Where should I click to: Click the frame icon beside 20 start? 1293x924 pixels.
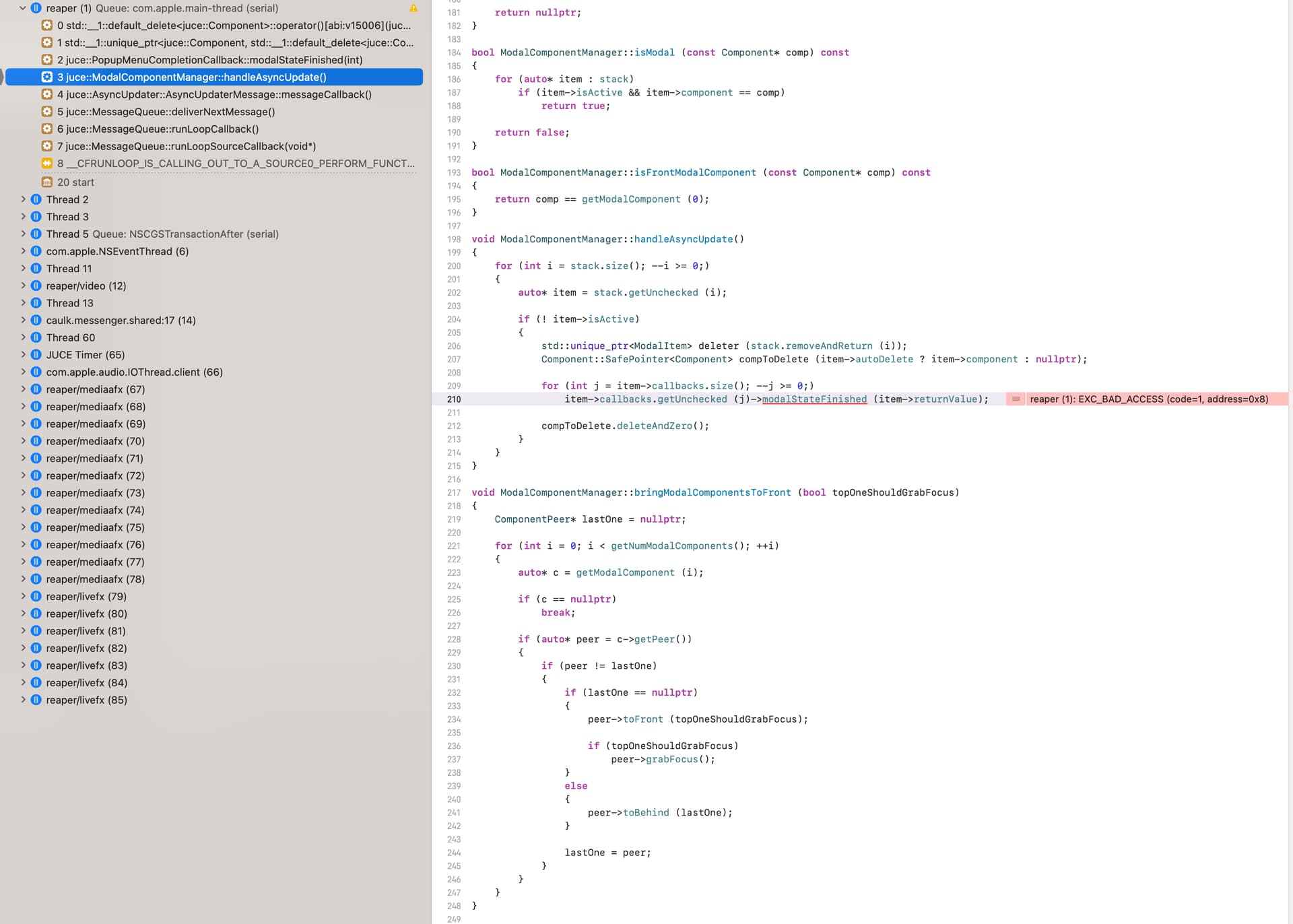pos(47,183)
